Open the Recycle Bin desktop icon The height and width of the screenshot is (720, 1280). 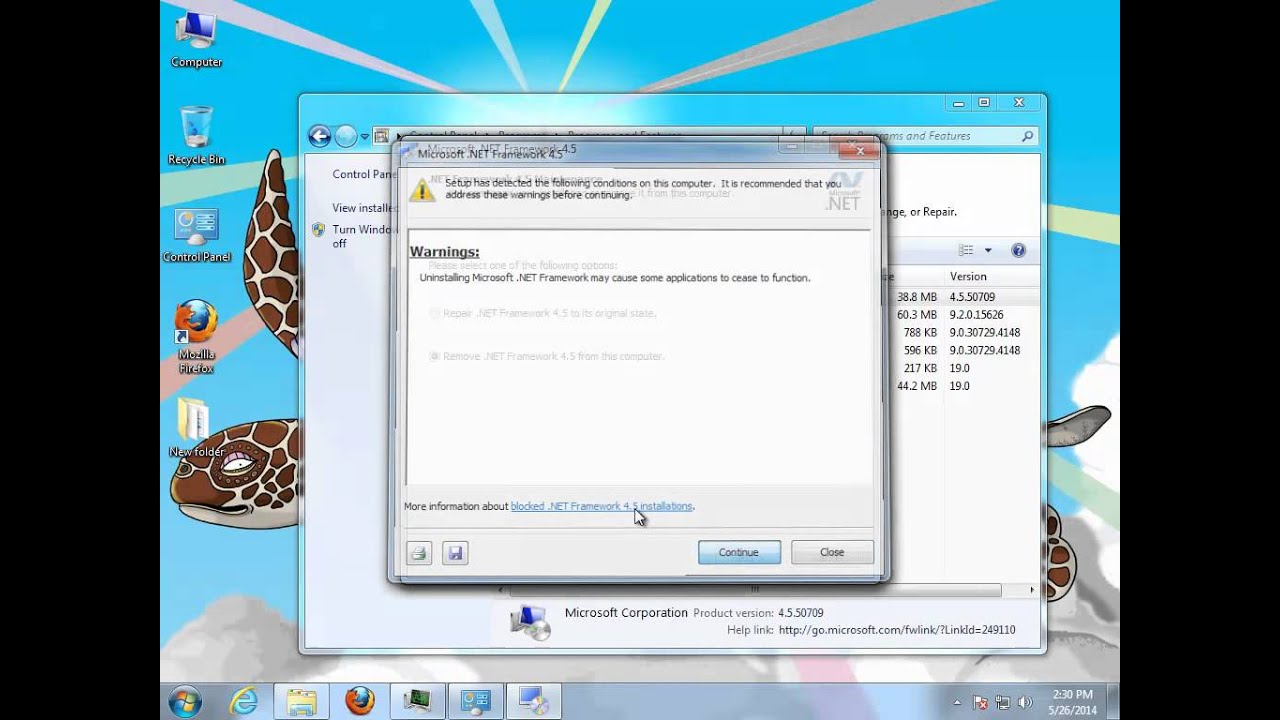[196, 135]
